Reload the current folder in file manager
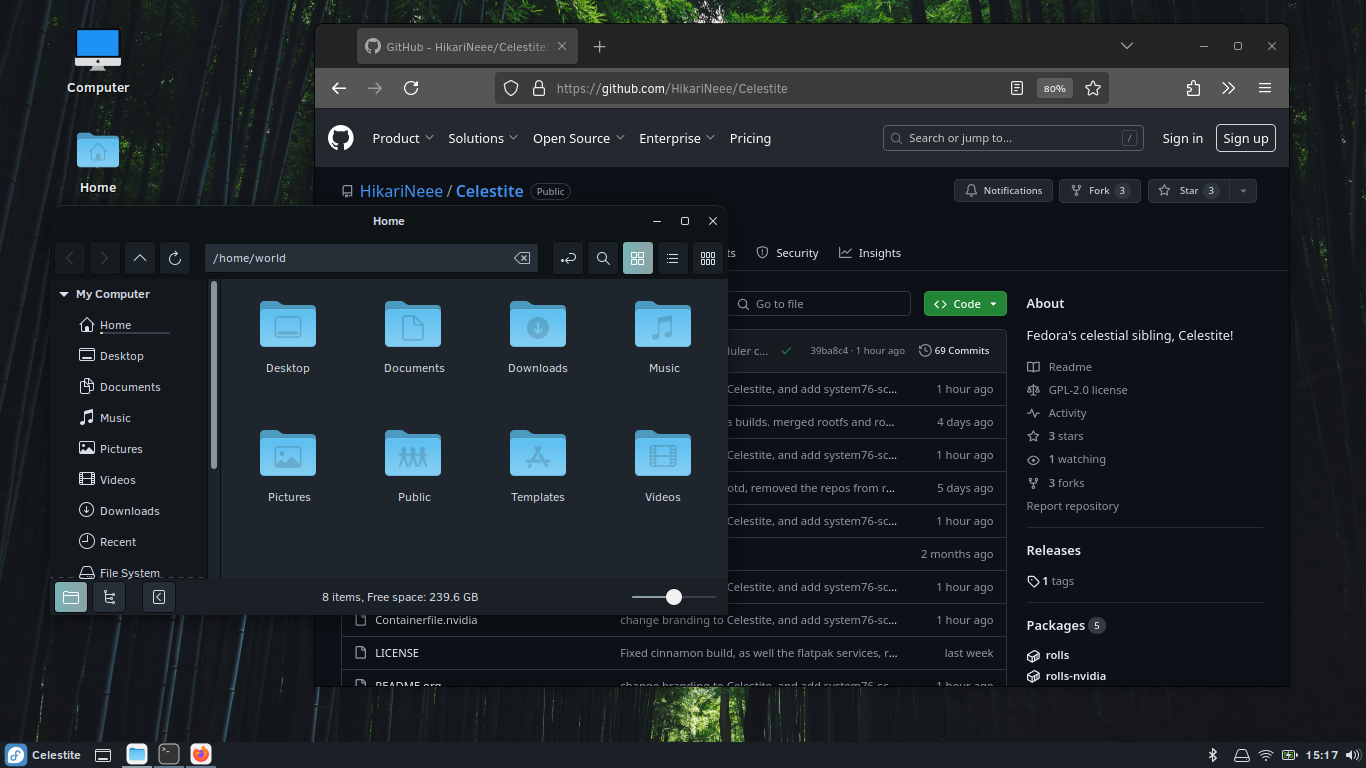 coord(175,258)
